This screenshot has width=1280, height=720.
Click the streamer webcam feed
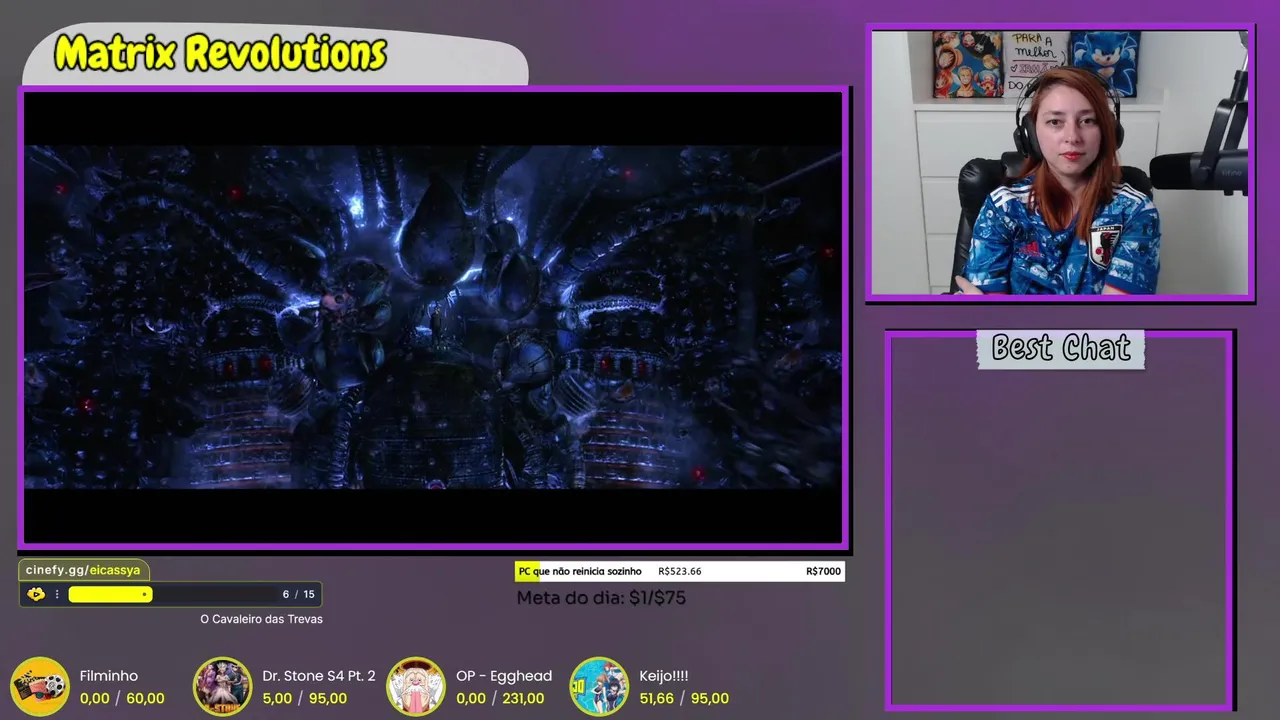click(1060, 162)
